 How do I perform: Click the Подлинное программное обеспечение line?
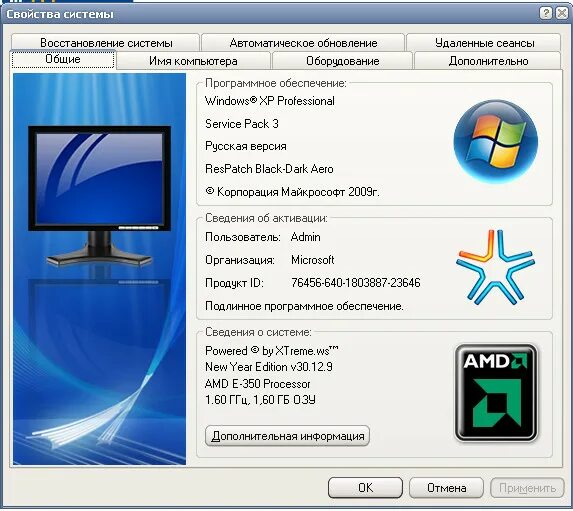(x=304, y=306)
